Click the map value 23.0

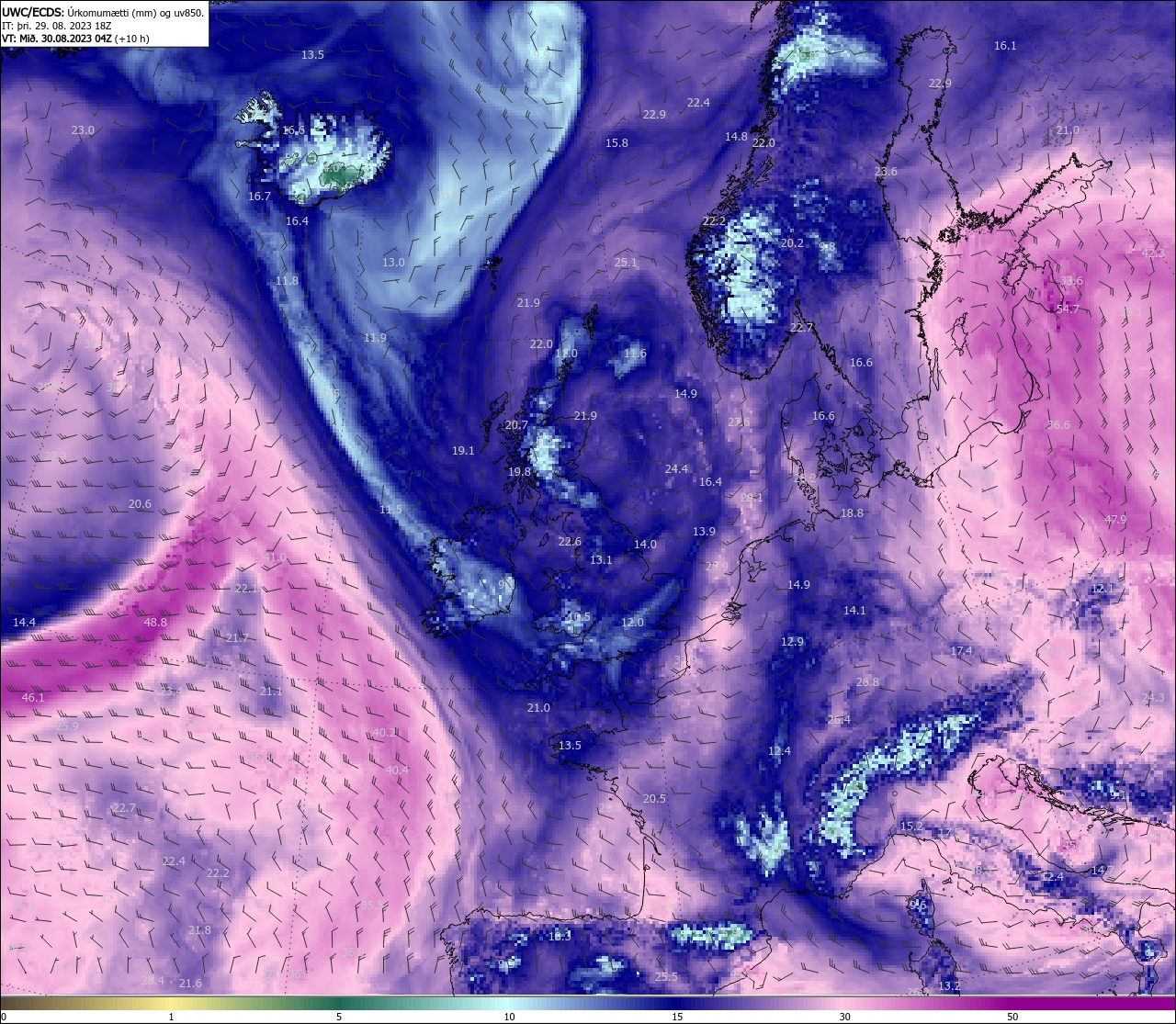(83, 130)
